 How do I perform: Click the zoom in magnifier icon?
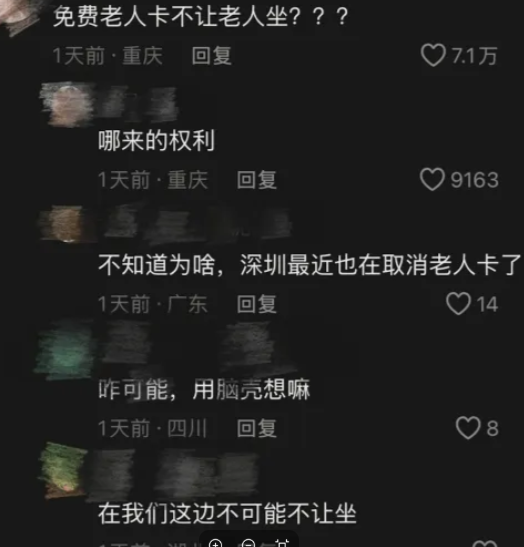pos(215,543)
